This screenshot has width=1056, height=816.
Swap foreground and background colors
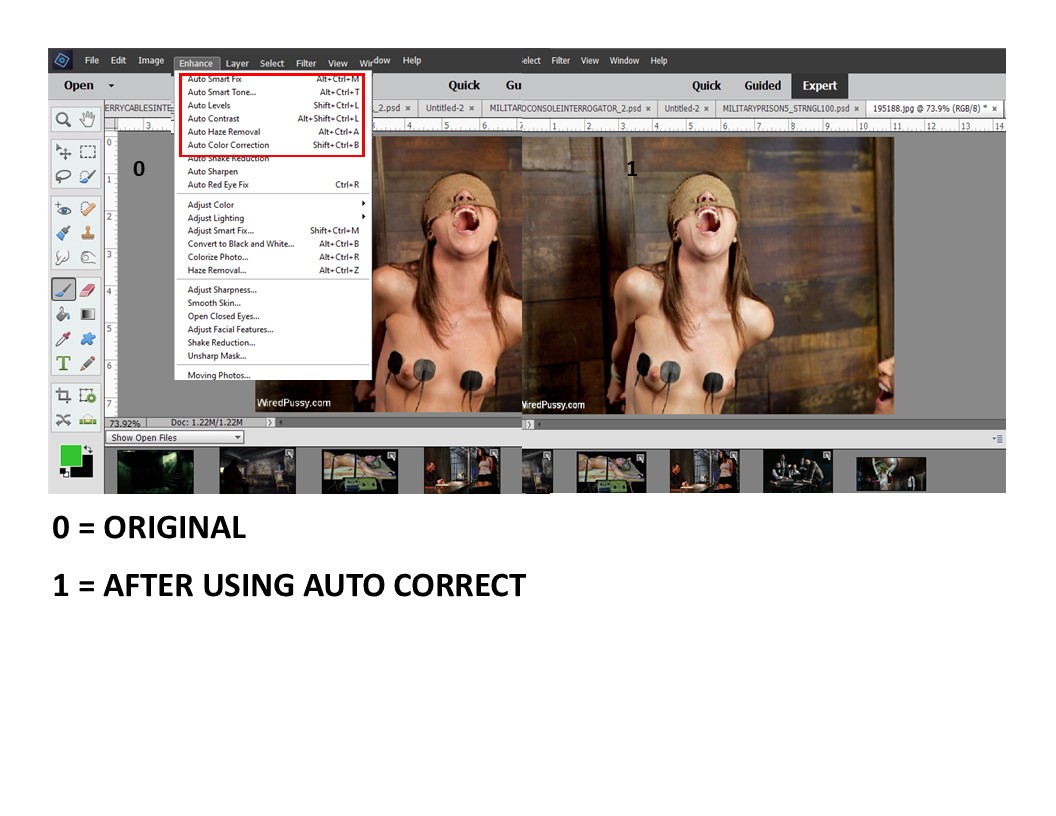point(88,449)
